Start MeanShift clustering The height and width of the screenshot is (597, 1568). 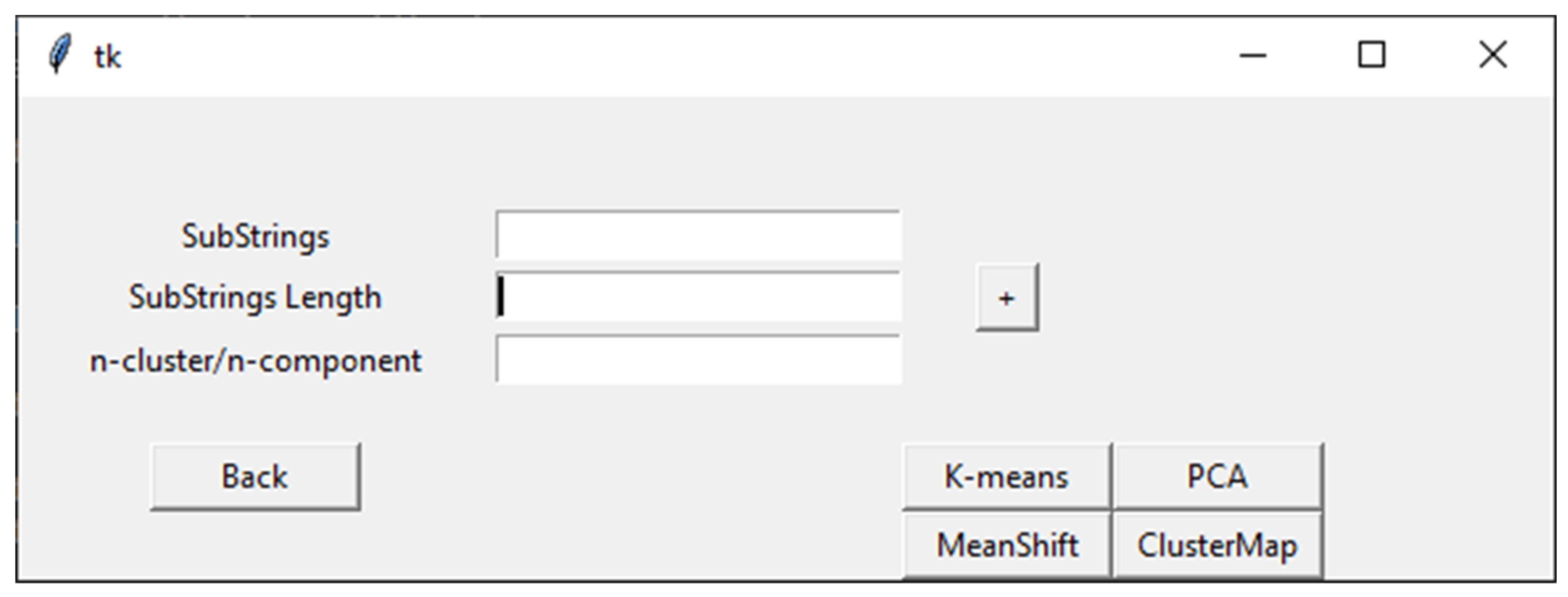1006,545
